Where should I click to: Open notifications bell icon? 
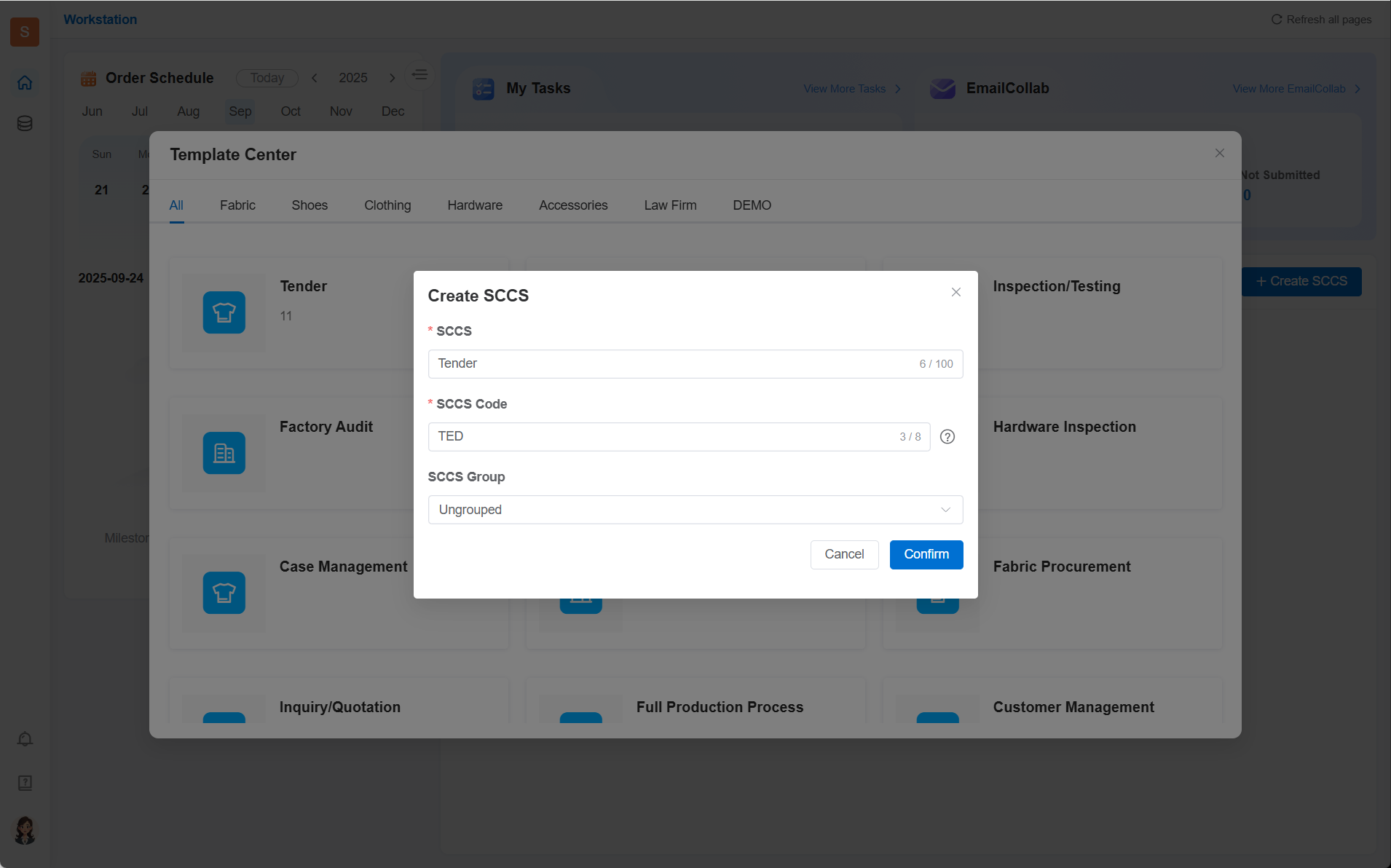25,739
